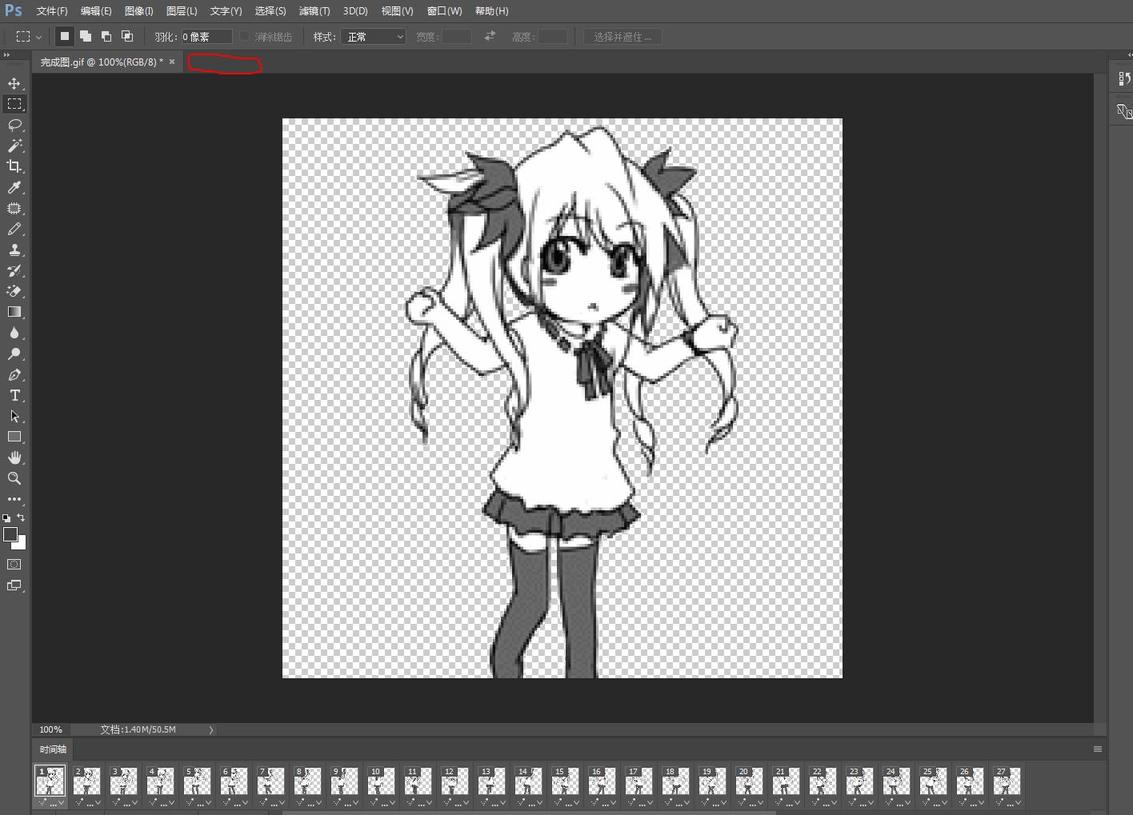Select frame 10 in the timeline

click(381, 781)
